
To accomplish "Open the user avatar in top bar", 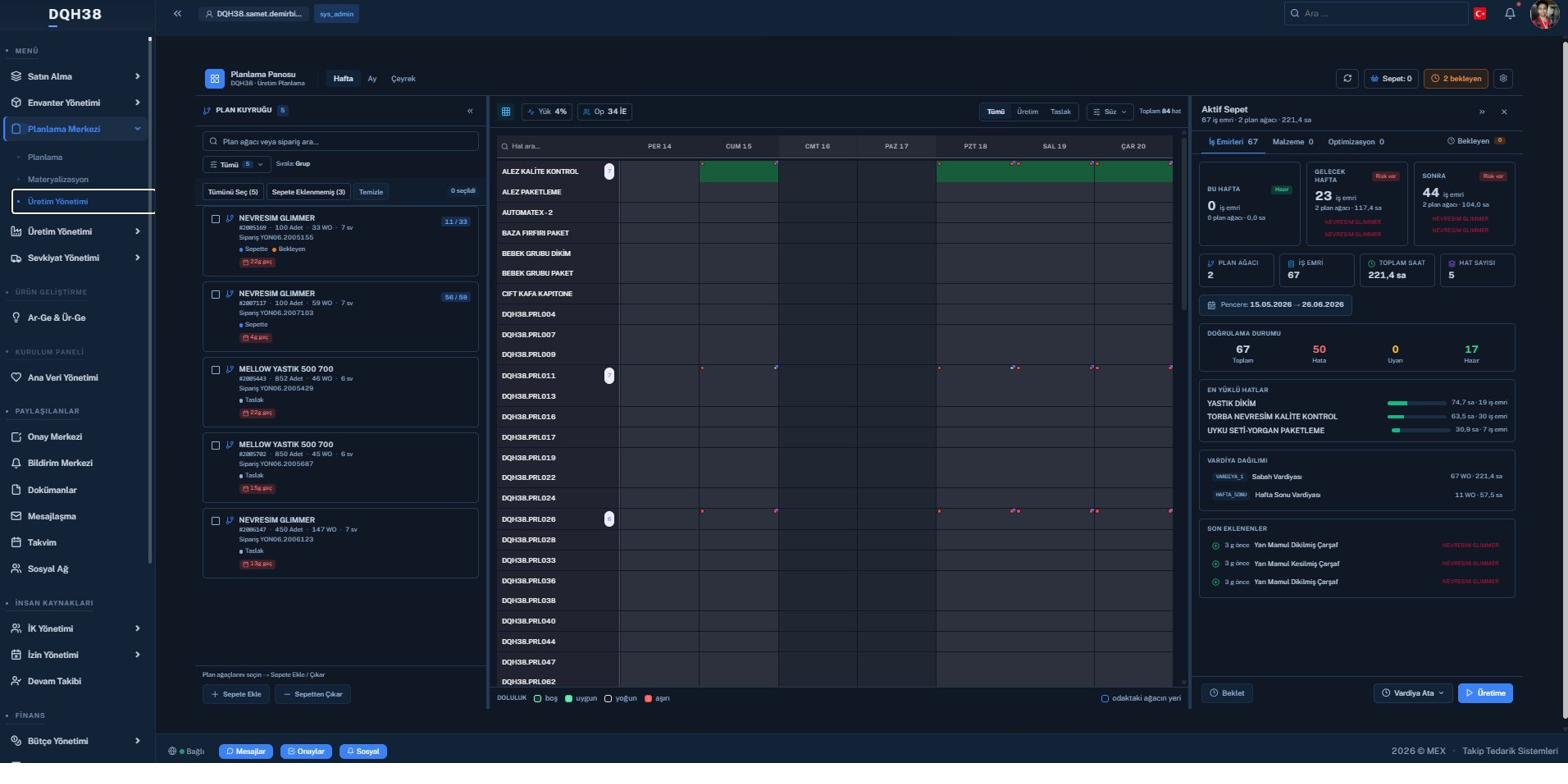I will coord(1544,14).
